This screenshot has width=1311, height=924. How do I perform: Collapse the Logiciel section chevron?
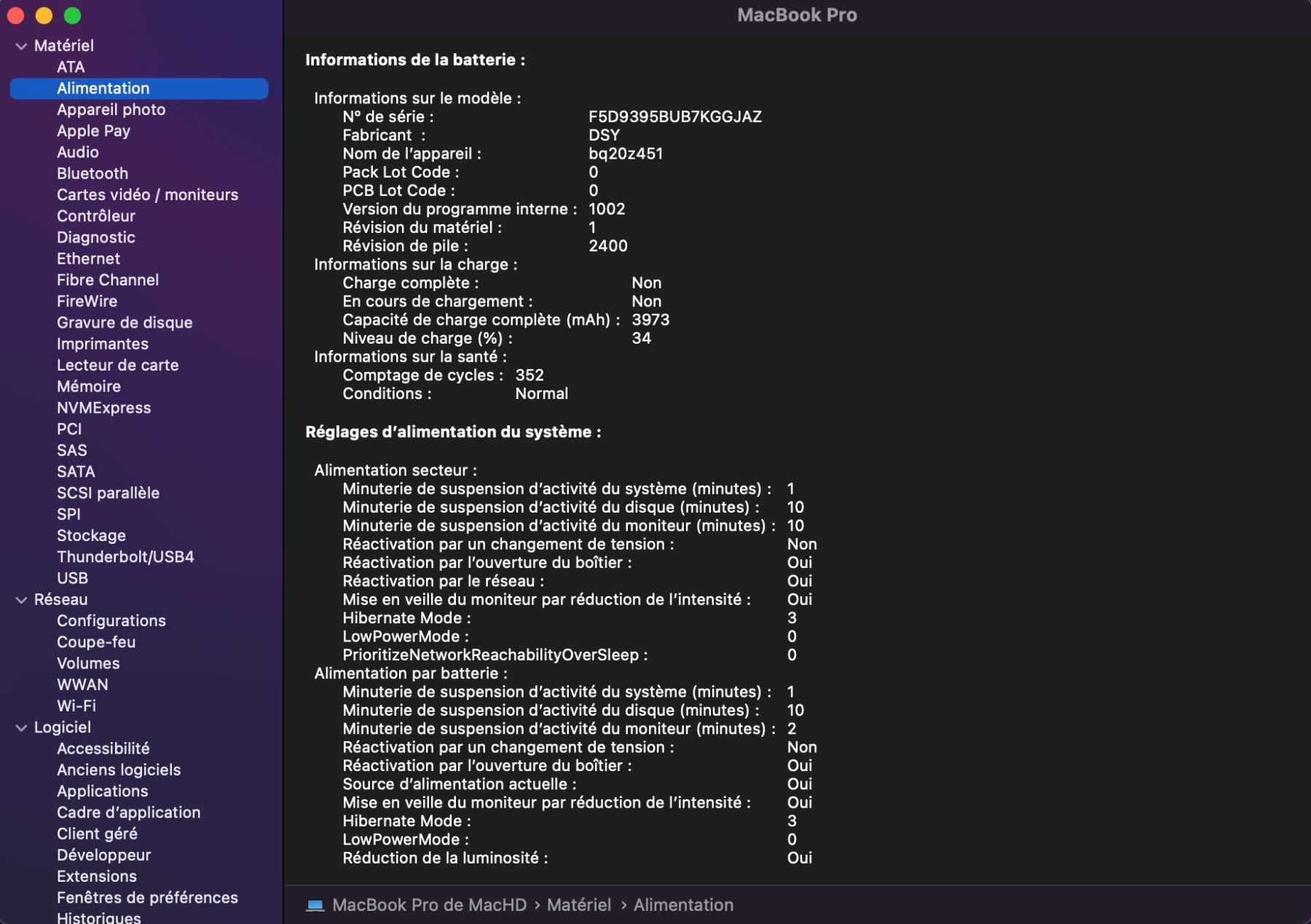tap(21, 727)
